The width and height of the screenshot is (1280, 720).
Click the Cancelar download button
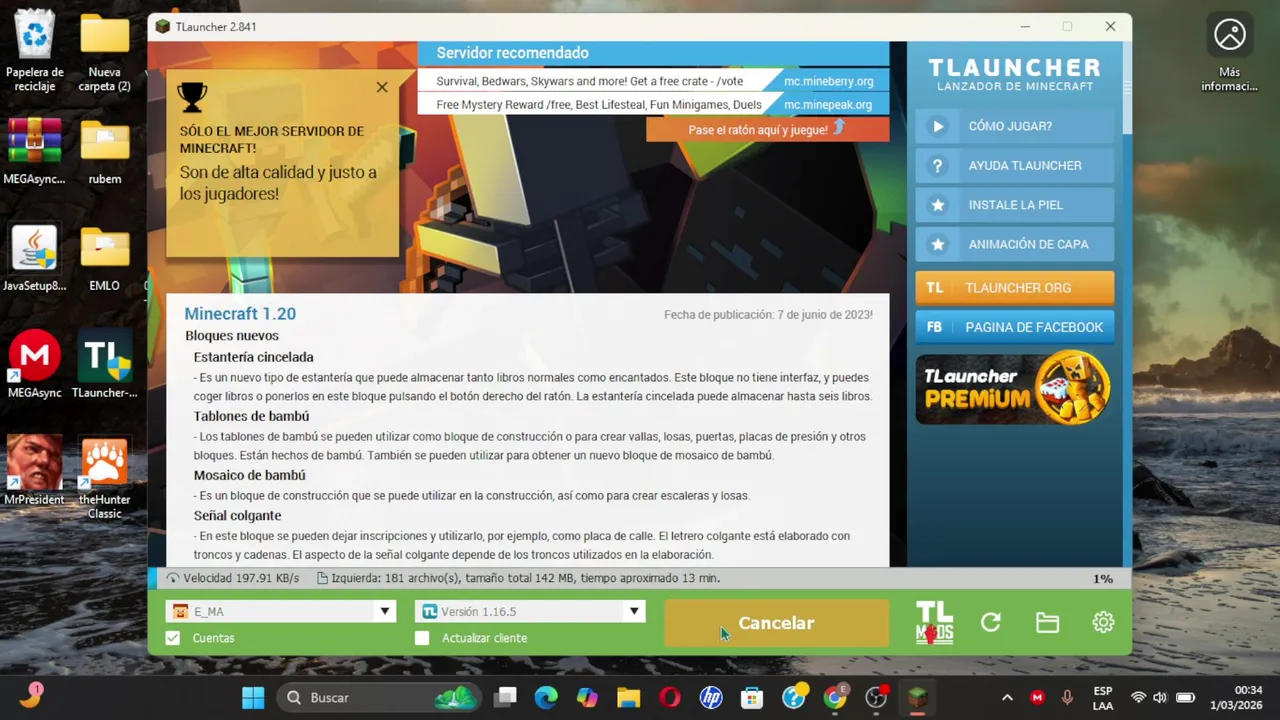(x=776, y=623)
